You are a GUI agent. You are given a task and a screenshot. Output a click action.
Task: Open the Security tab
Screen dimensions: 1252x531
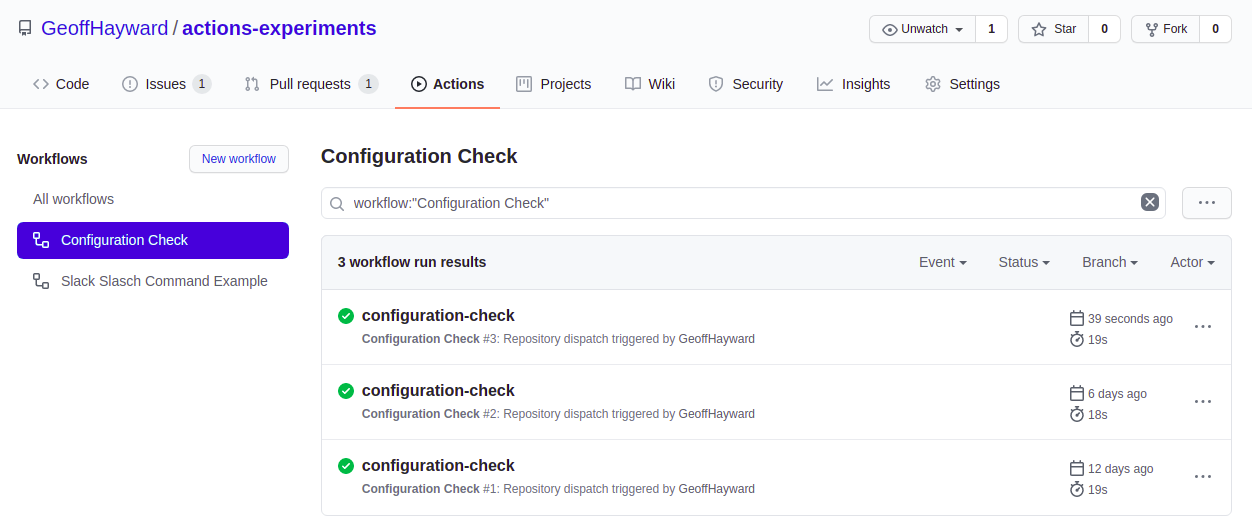pos(745,84)
